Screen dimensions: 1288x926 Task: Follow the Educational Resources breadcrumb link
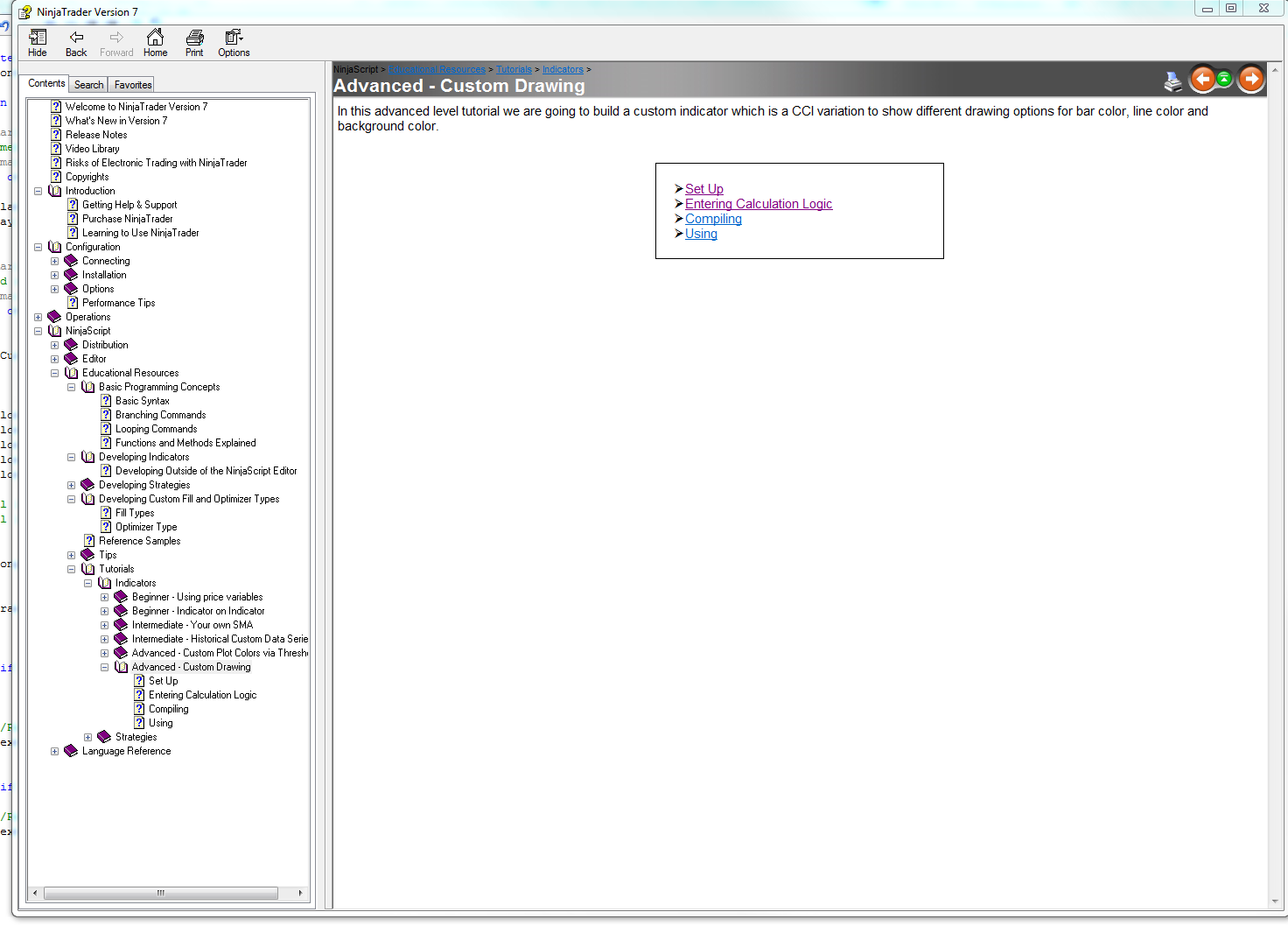click(x=437, y=70)
